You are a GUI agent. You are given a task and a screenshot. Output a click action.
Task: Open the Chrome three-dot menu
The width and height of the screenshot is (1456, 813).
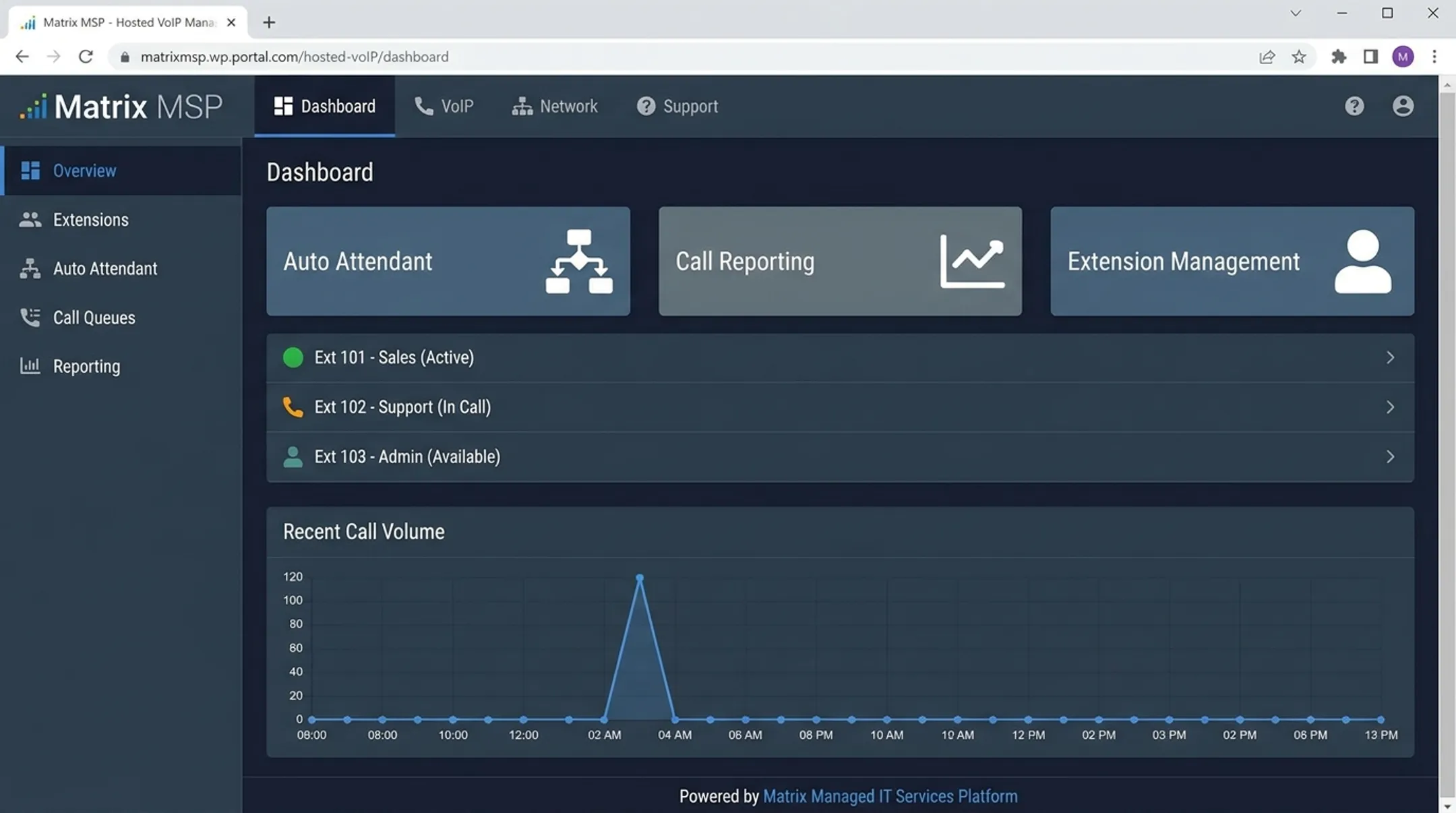(x=1434, y=57)
